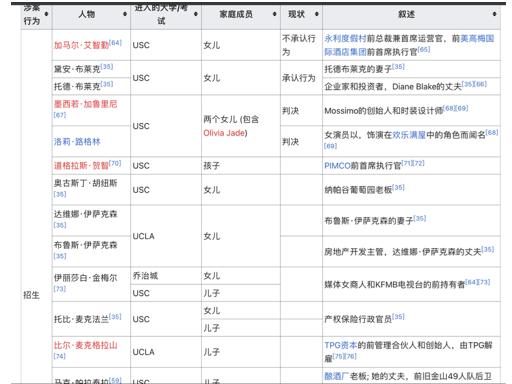512x384 pixels.
Task: Open reference [35] beside 托德·布莱克
Action: (x=107, y=84)
